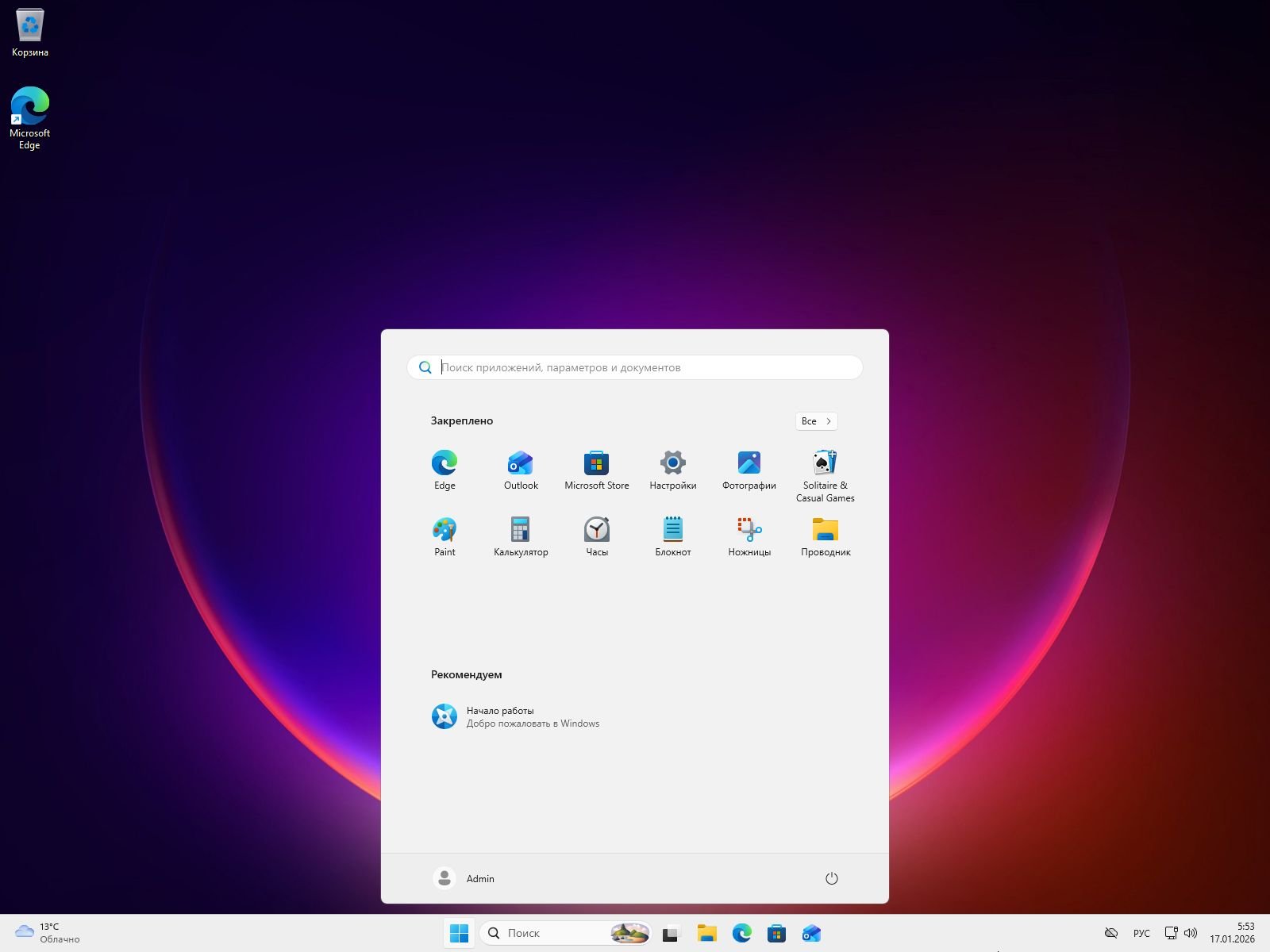The image size is (1270, 952).
Task: Launch Paint from pinned apps
Action: (444, 536)
